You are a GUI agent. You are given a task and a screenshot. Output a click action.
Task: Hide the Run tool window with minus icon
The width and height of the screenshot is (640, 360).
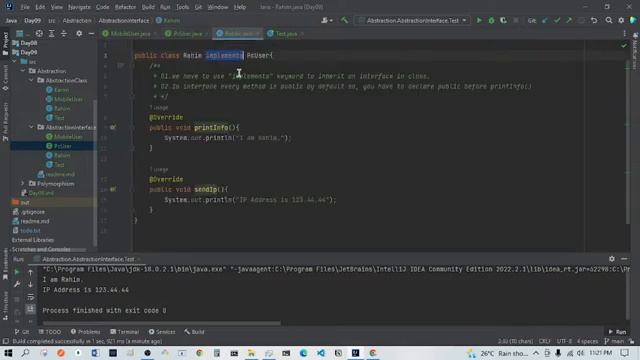(x=624, y=259)
